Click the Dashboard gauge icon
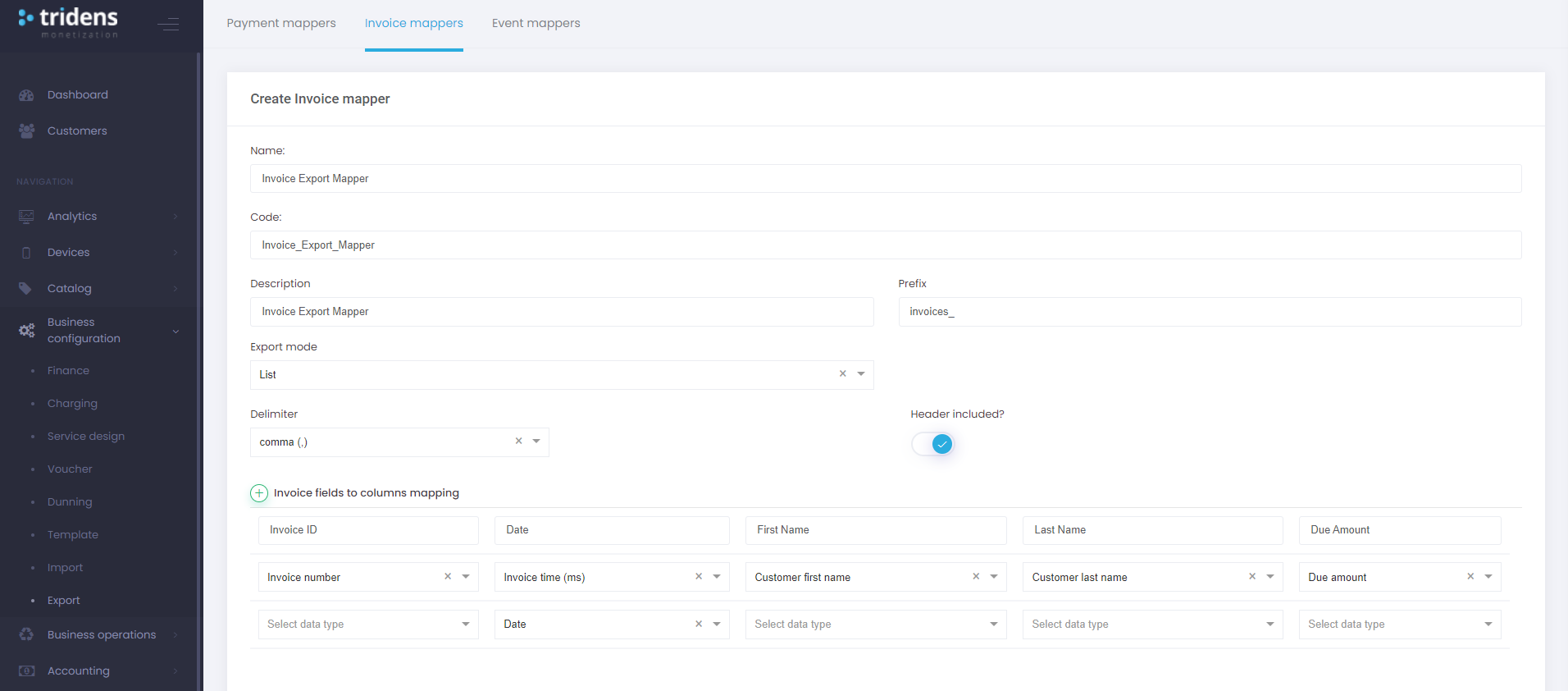The width and height of the screenshot is (1568, 691). click(x=26, y=95)
